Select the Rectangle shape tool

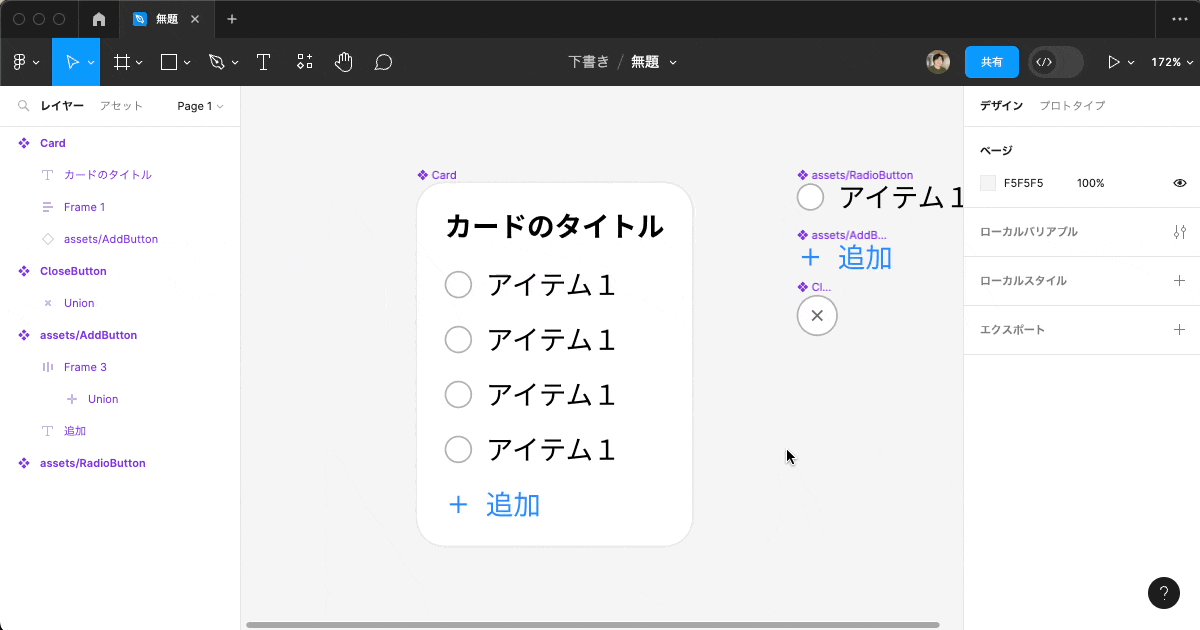point(169,62)
